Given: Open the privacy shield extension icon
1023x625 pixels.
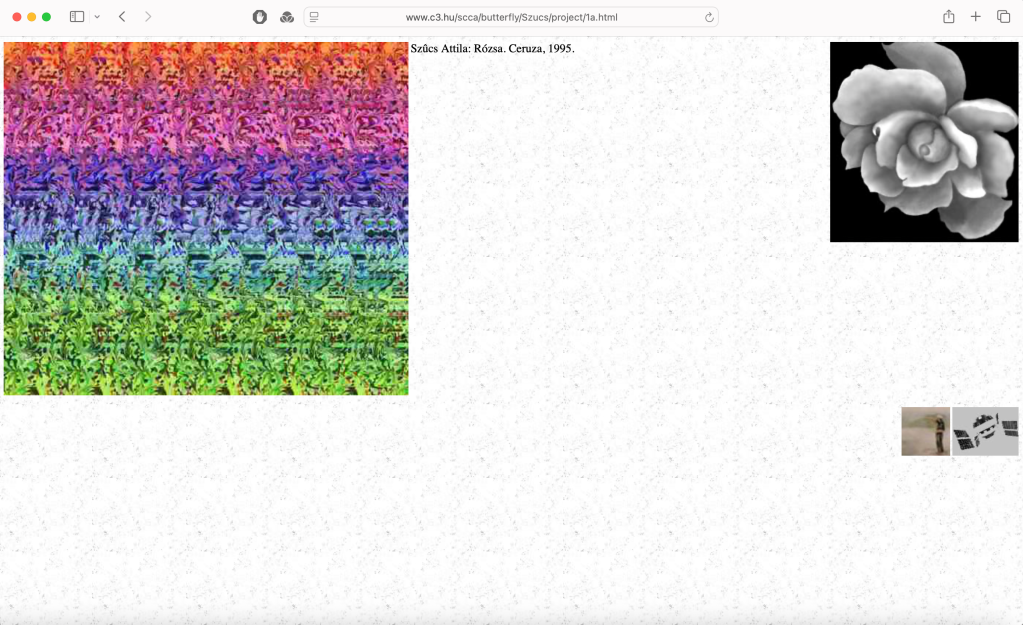Looking at the screenshot, I should click(260, 17).
